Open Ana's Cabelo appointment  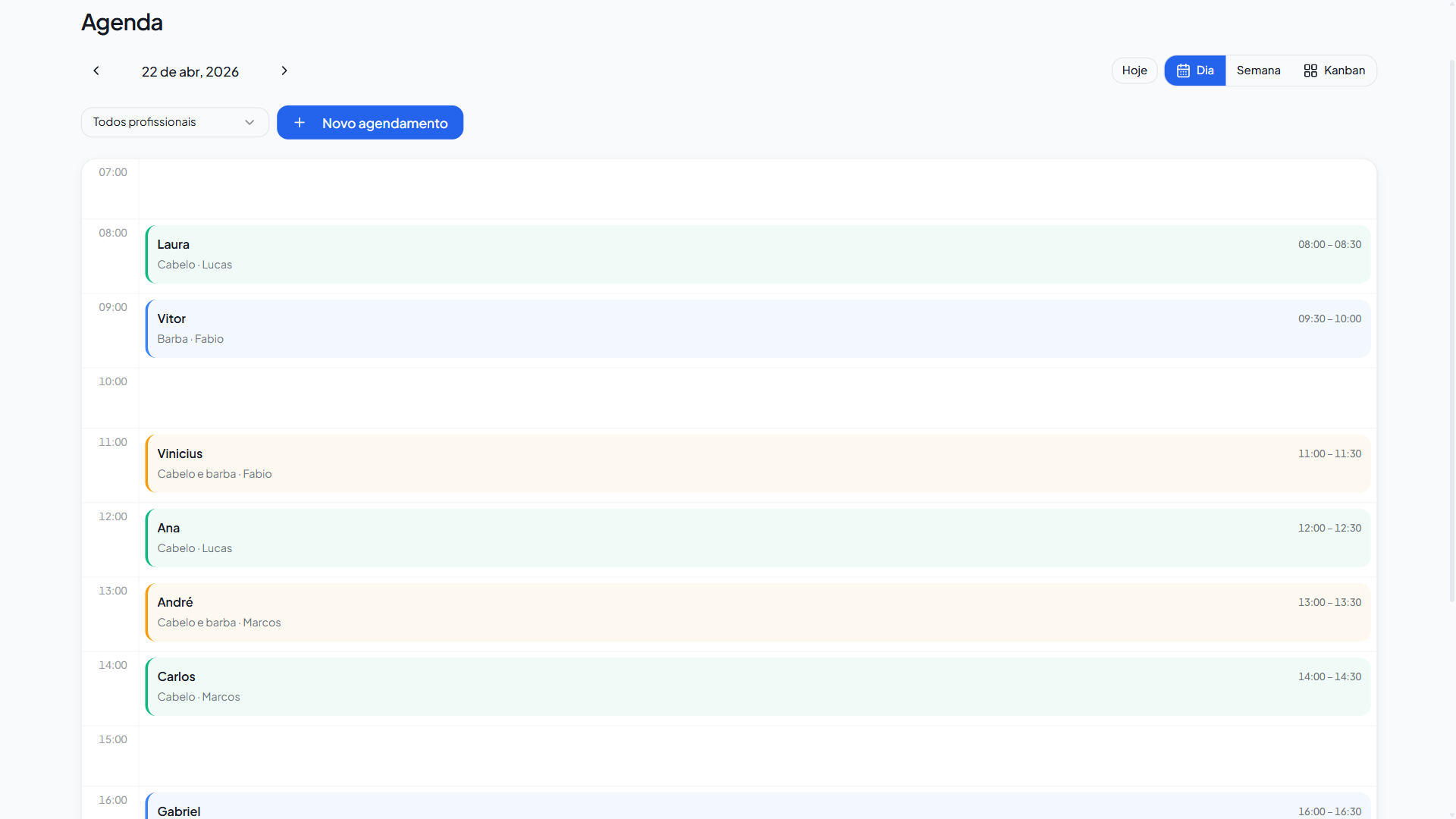point(758,538)
